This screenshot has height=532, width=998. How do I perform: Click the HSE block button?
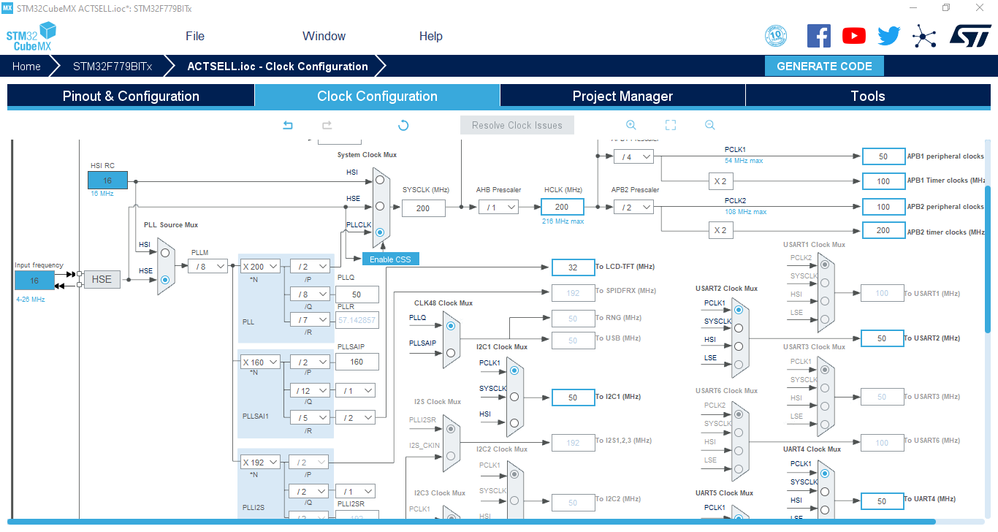pos(102,279)
